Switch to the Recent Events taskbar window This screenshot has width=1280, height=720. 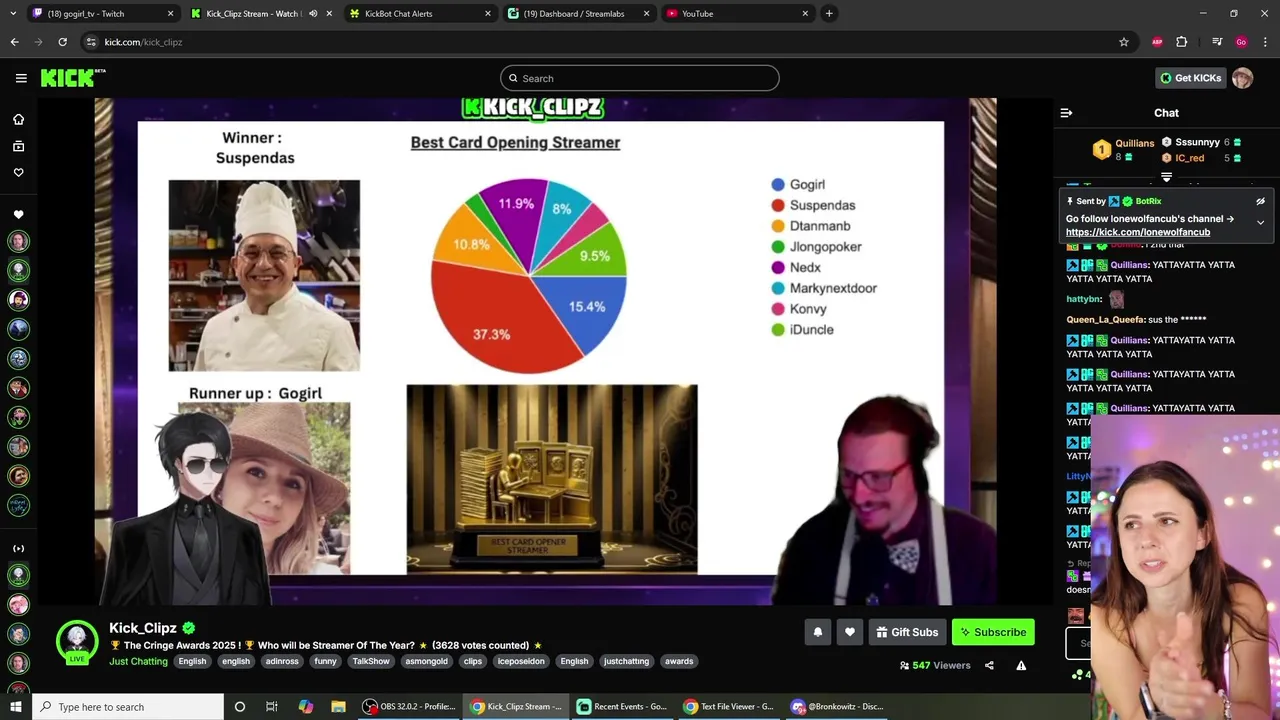[x=621, y=707]
